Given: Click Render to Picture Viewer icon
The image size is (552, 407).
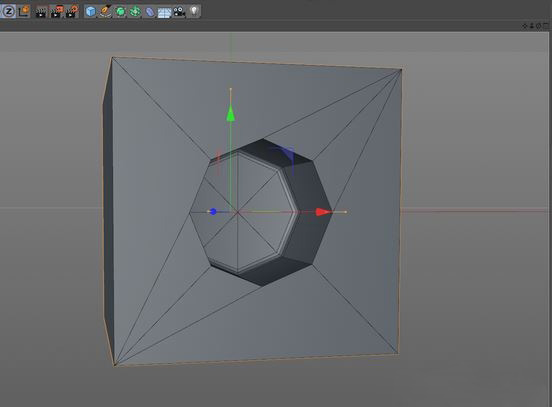Looking at the screenshot, I should (56, 12).
